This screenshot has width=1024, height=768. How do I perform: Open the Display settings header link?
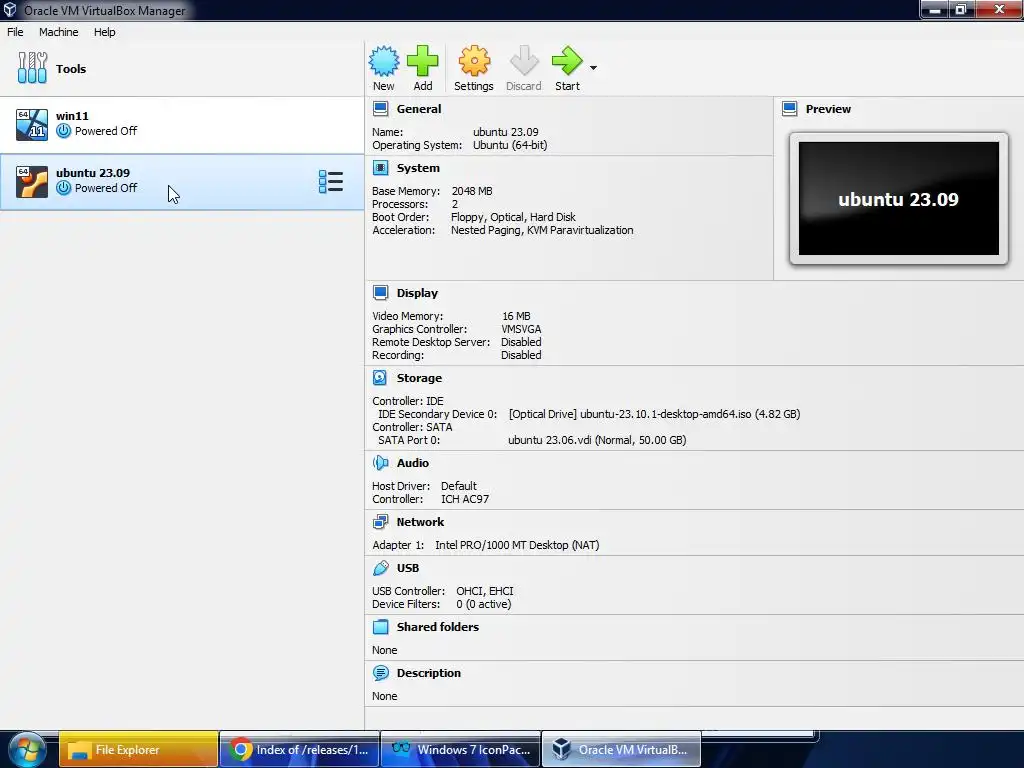point(417,293)
